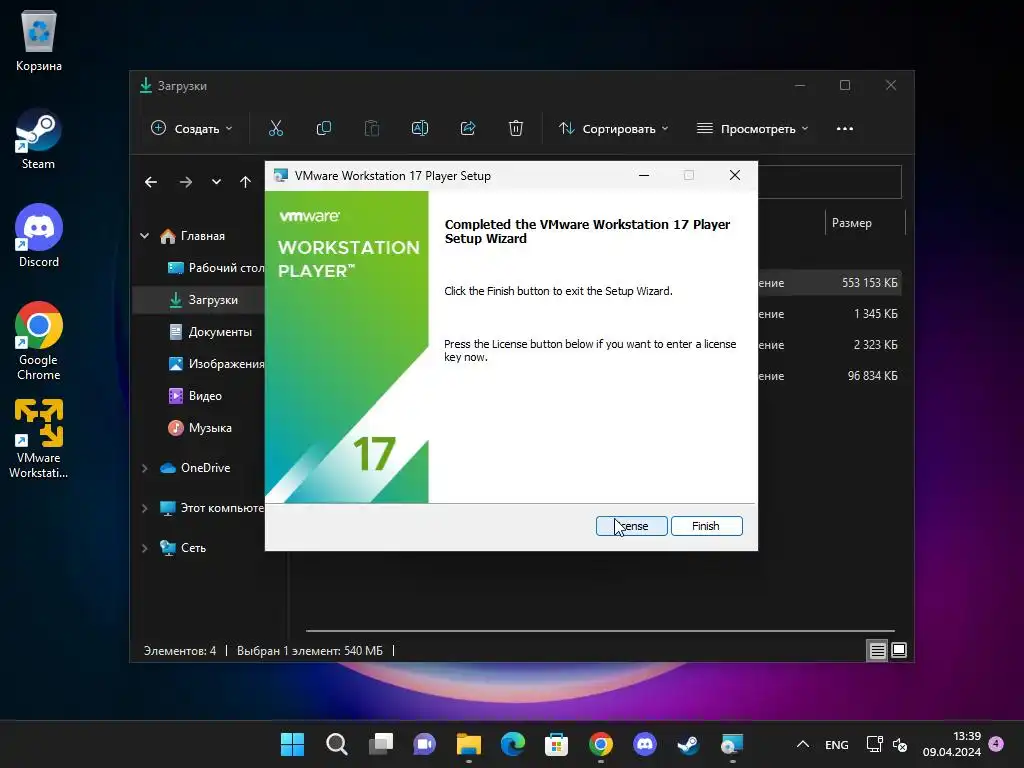Switch to large thumbnails view icon in status bar

[899, 650]
